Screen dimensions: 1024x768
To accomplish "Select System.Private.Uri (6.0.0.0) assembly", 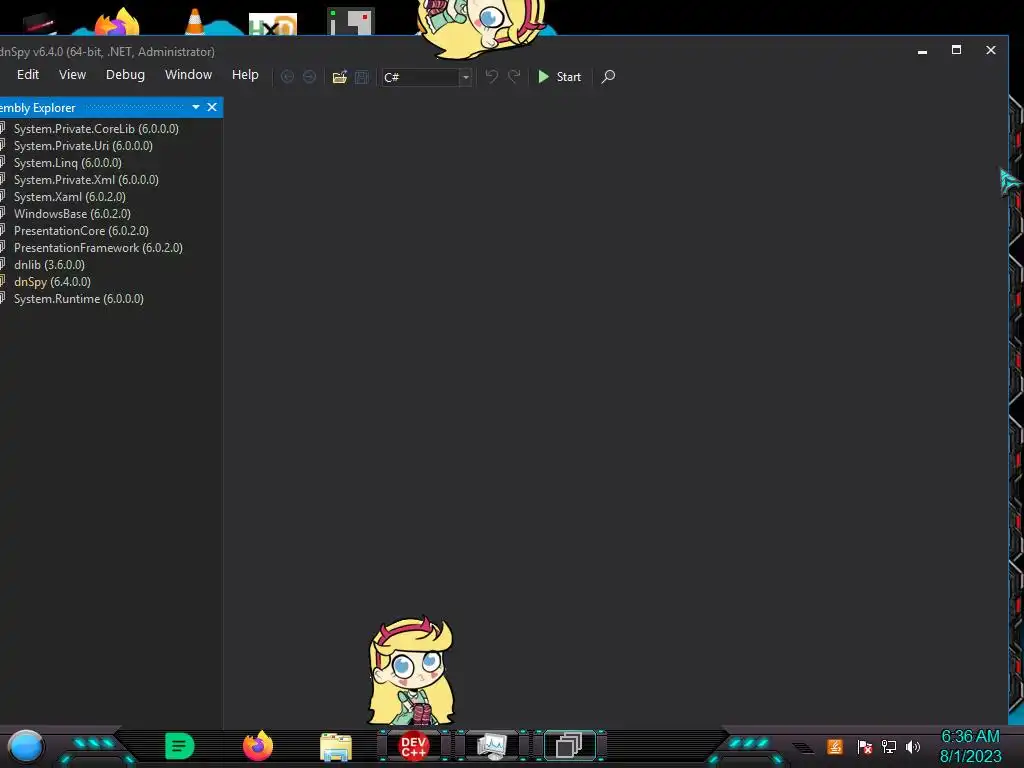I will (x=83, y=146).
